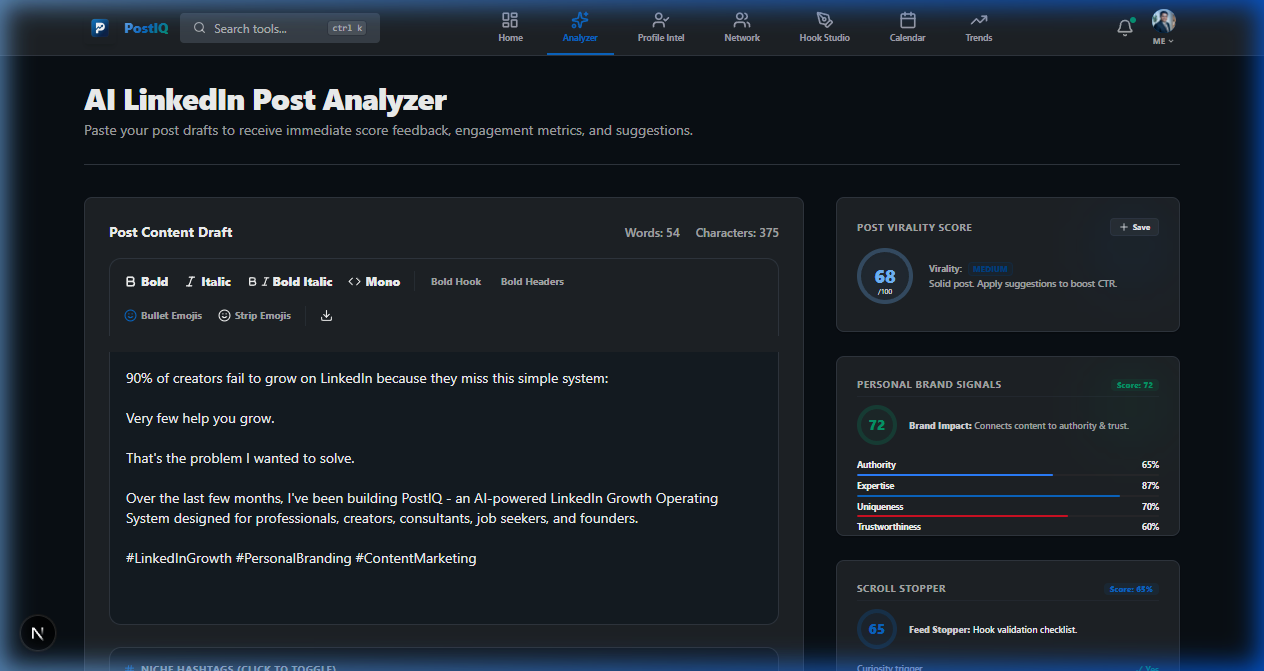1264x671 pixels.
Task: Open the ME profile menu
Action: click(1163, 28)
